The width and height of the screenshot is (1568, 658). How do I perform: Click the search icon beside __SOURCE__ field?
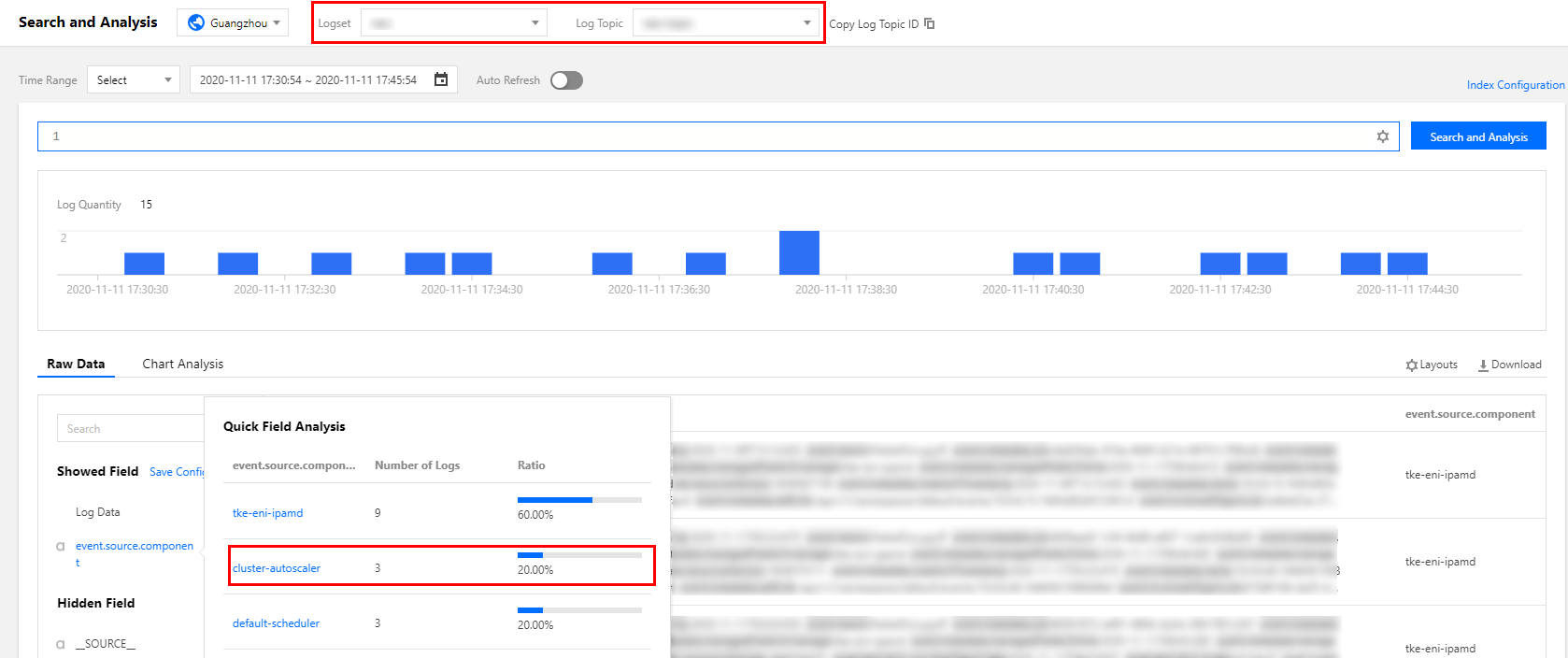pos(61,644)
